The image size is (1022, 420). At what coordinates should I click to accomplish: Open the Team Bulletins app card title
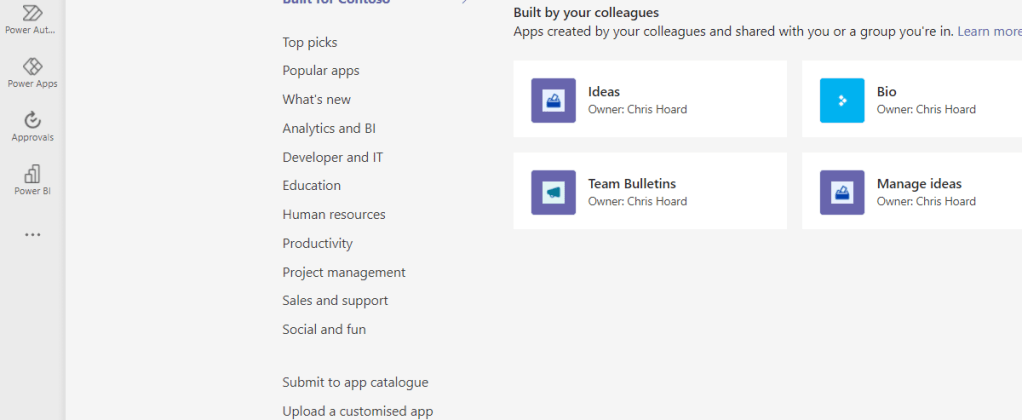click(x=632, y=184)
